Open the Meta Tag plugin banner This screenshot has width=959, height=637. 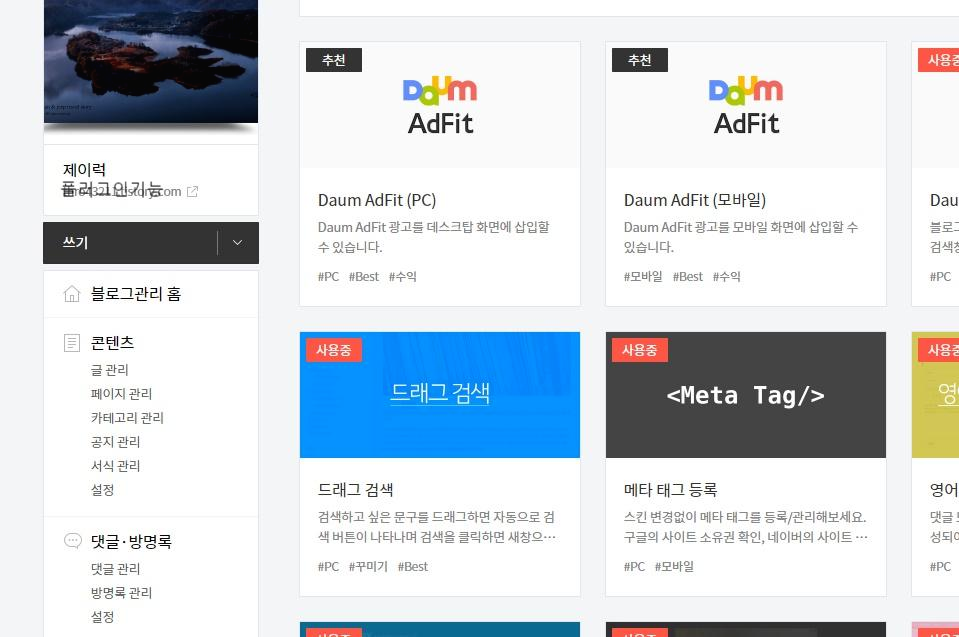tap(746, 395)
